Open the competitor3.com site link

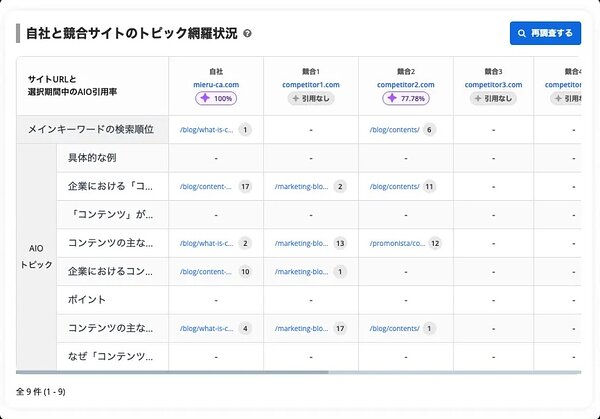click(x=500, y=85)
